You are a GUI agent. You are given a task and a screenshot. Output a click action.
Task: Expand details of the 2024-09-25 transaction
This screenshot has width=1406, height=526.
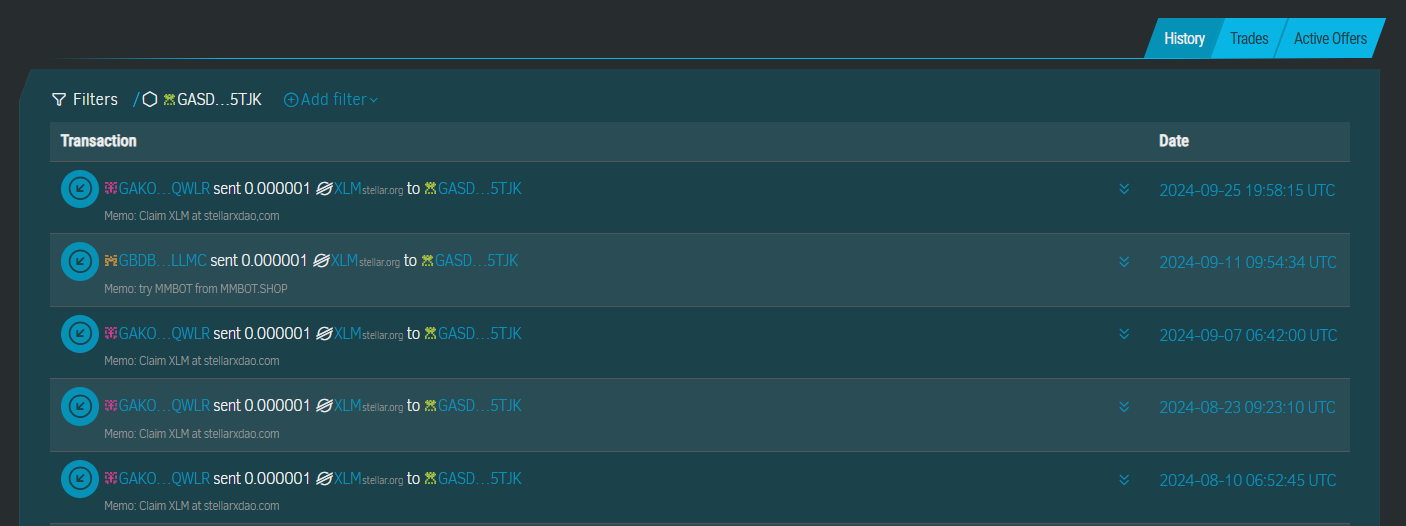[x=1124, y=189]
